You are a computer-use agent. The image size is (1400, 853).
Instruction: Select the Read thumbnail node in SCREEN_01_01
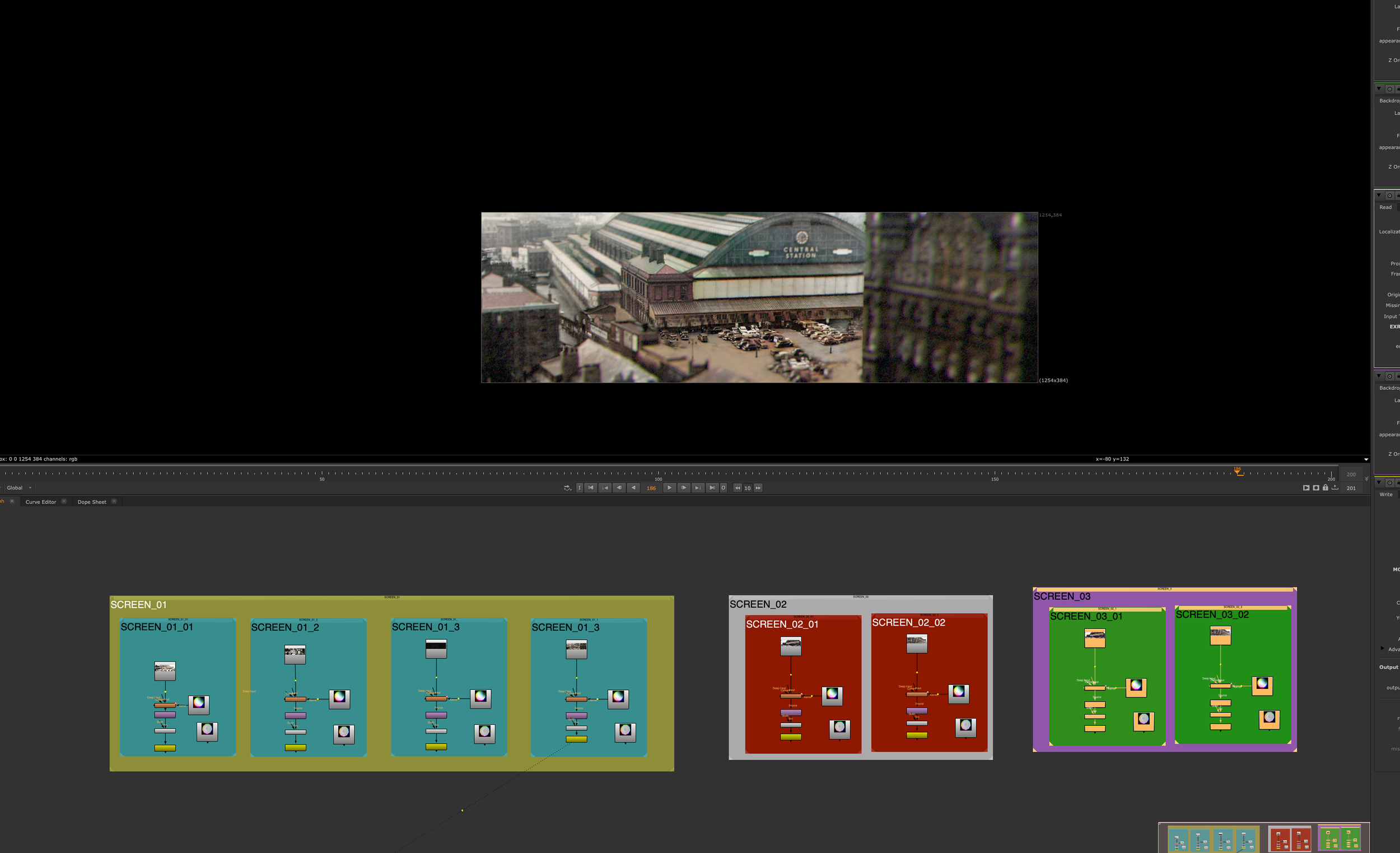click(x=165, y=671)
